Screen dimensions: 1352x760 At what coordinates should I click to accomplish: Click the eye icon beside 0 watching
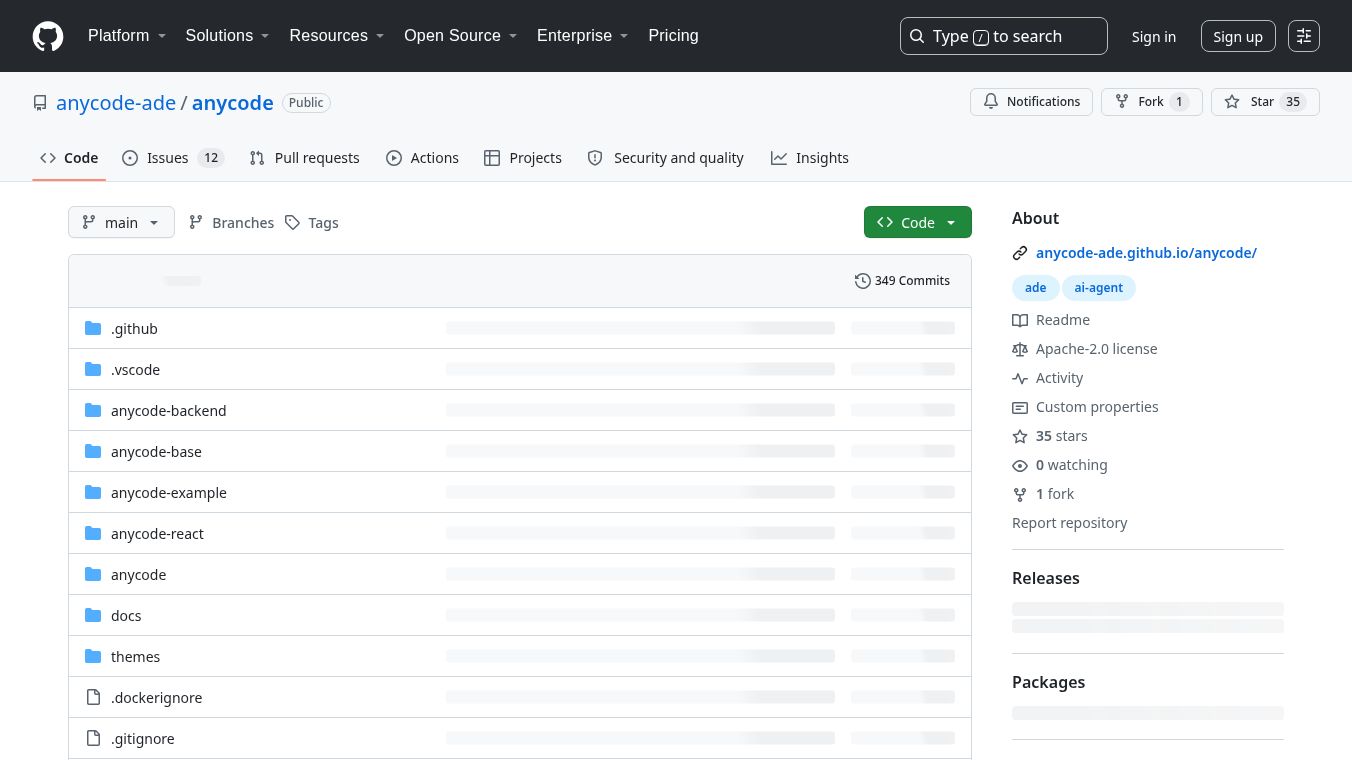(1020, 465)
